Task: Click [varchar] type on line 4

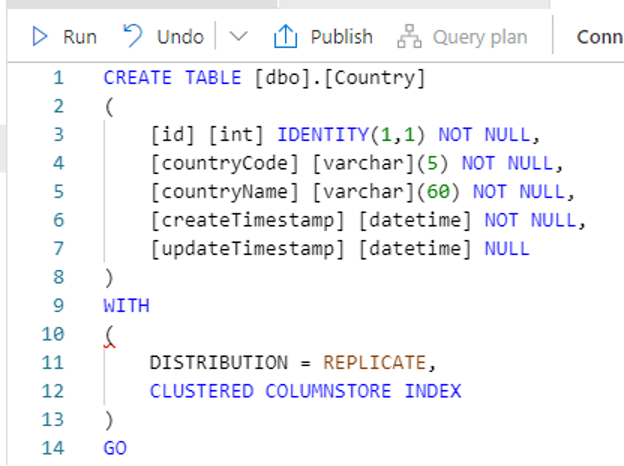Action: click(363, 164)
